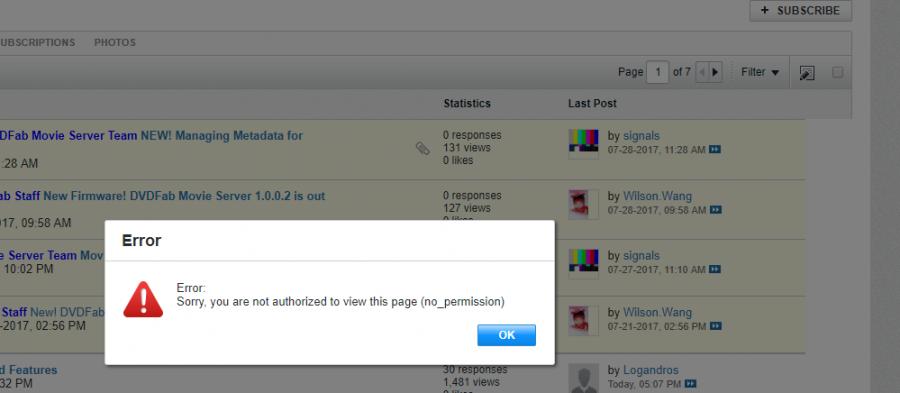Open the Wilson.Wang profile on the 02:56 PM post
This screenshot has width=900, height=393.
[x=657, y=313]
